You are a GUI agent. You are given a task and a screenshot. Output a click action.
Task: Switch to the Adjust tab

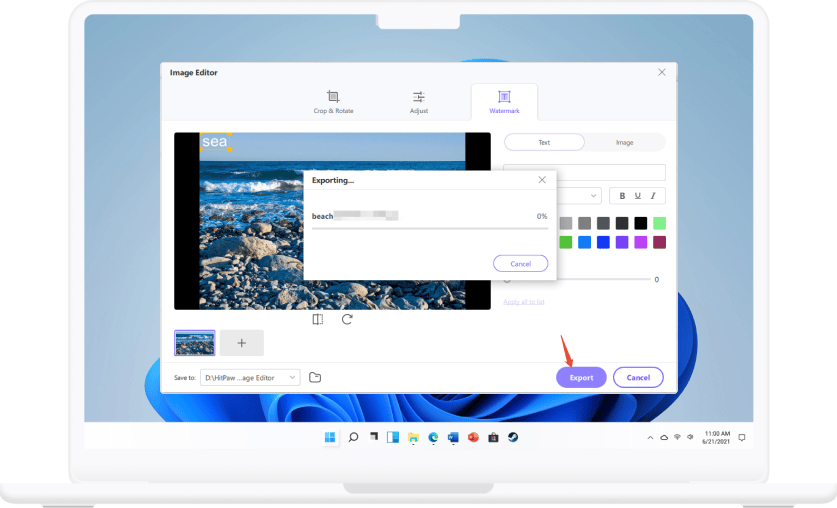(x=418, y=102)
